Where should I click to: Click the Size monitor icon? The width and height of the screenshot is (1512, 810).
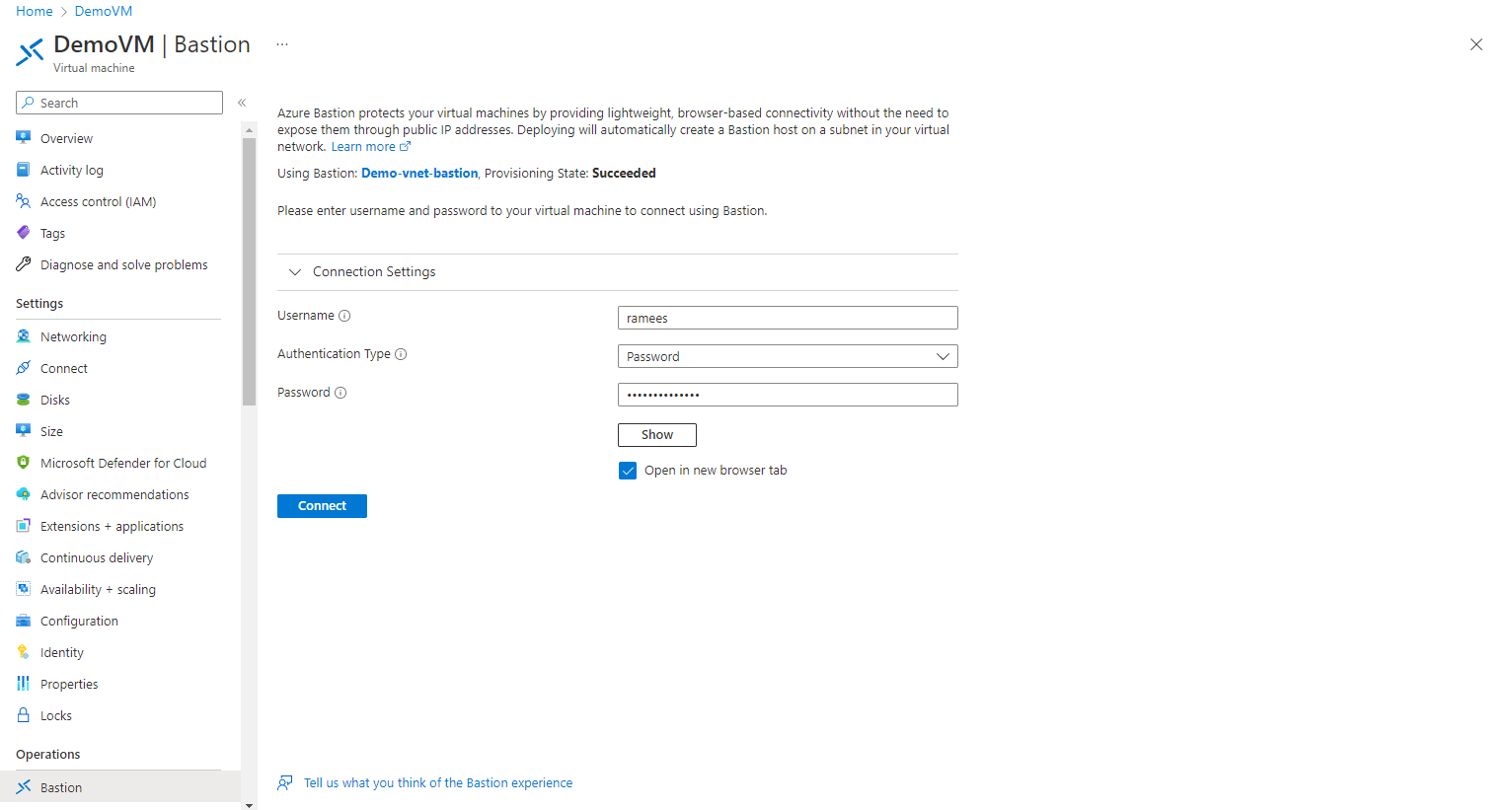click(24, 431)
